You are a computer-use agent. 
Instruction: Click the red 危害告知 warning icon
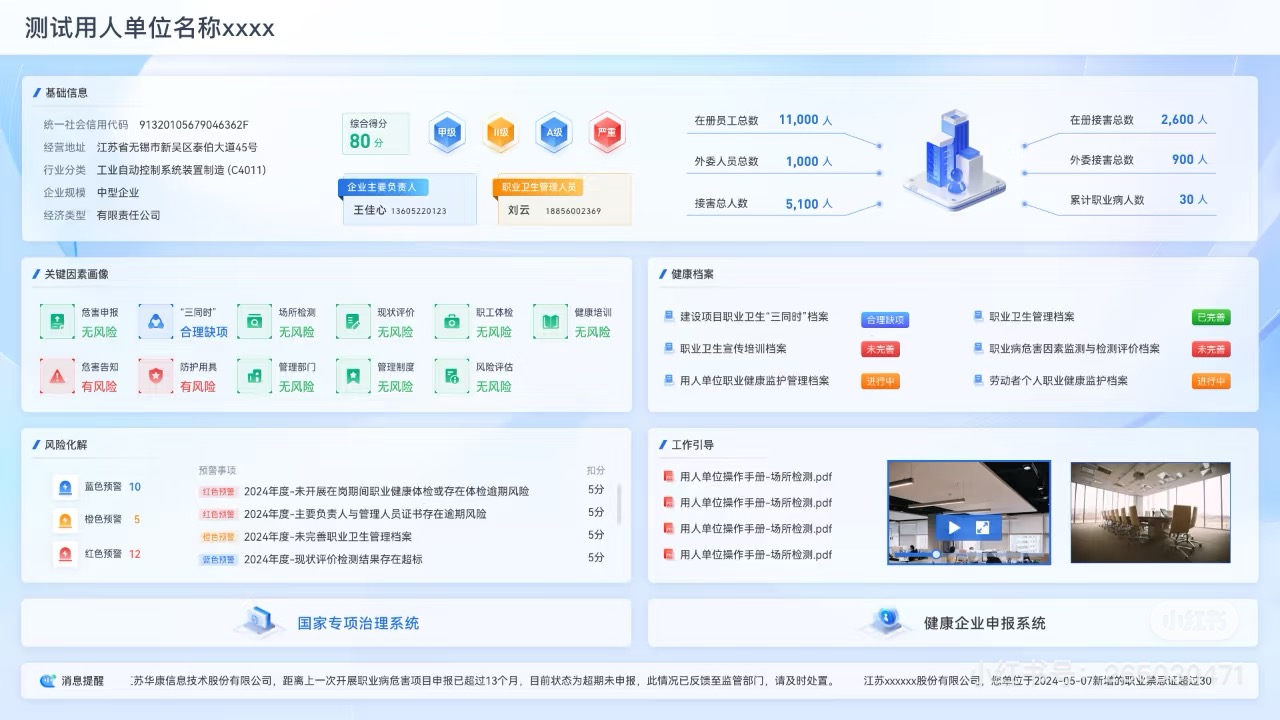[x=57, y=375]
